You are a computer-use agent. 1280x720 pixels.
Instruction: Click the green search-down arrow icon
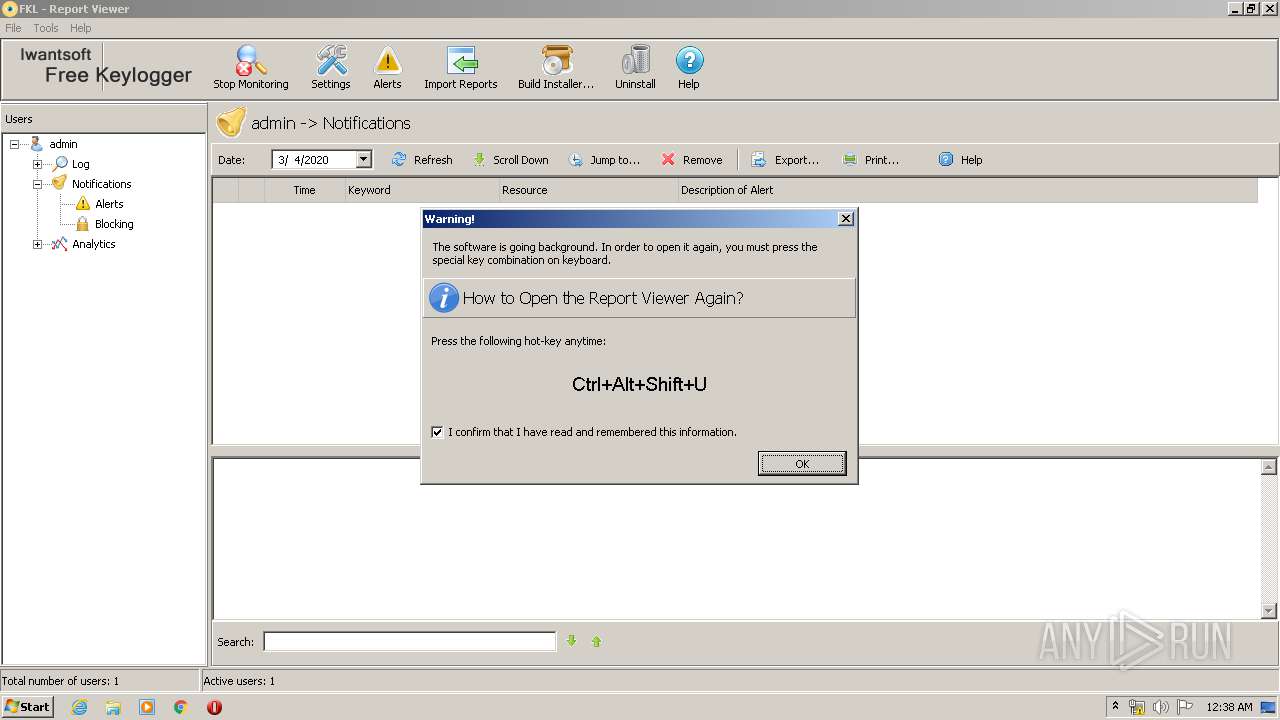[x=571, y=641]
